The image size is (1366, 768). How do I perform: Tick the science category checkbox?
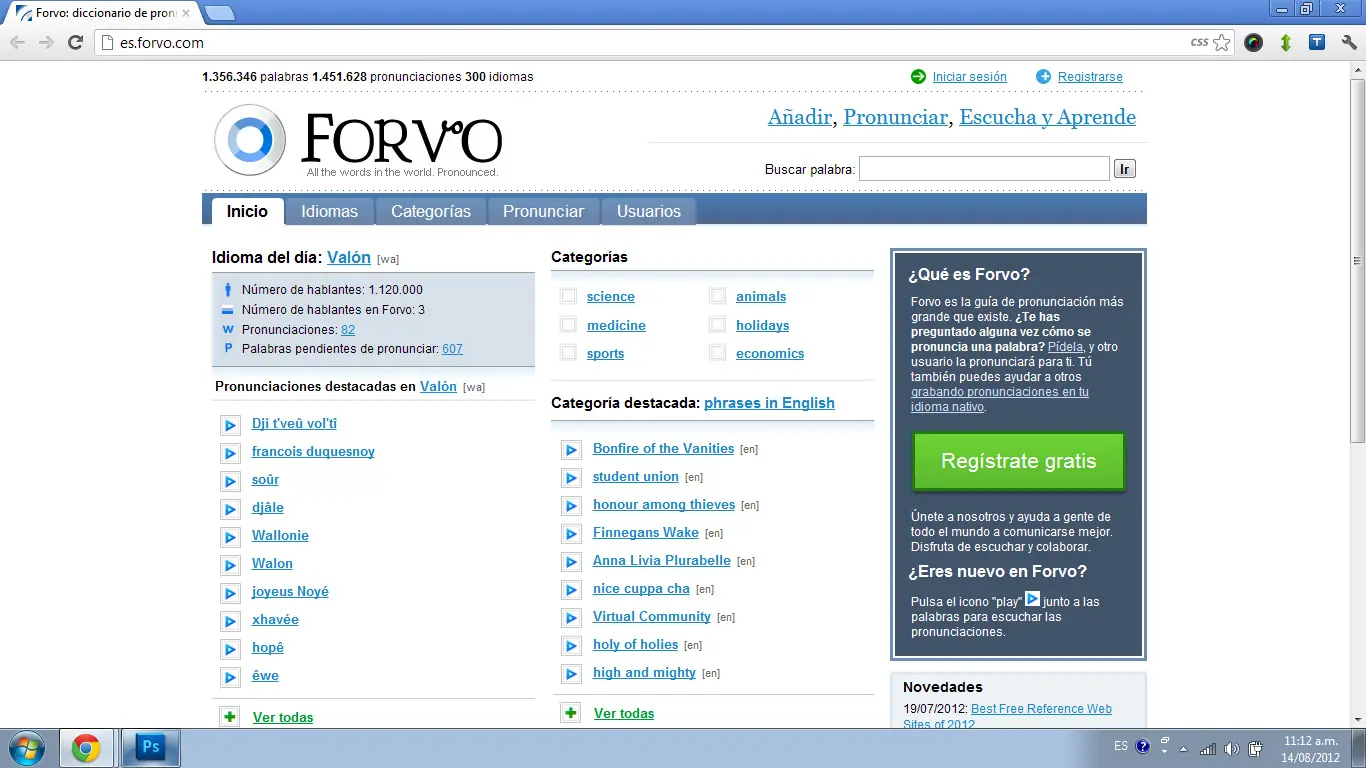(568, 296)
